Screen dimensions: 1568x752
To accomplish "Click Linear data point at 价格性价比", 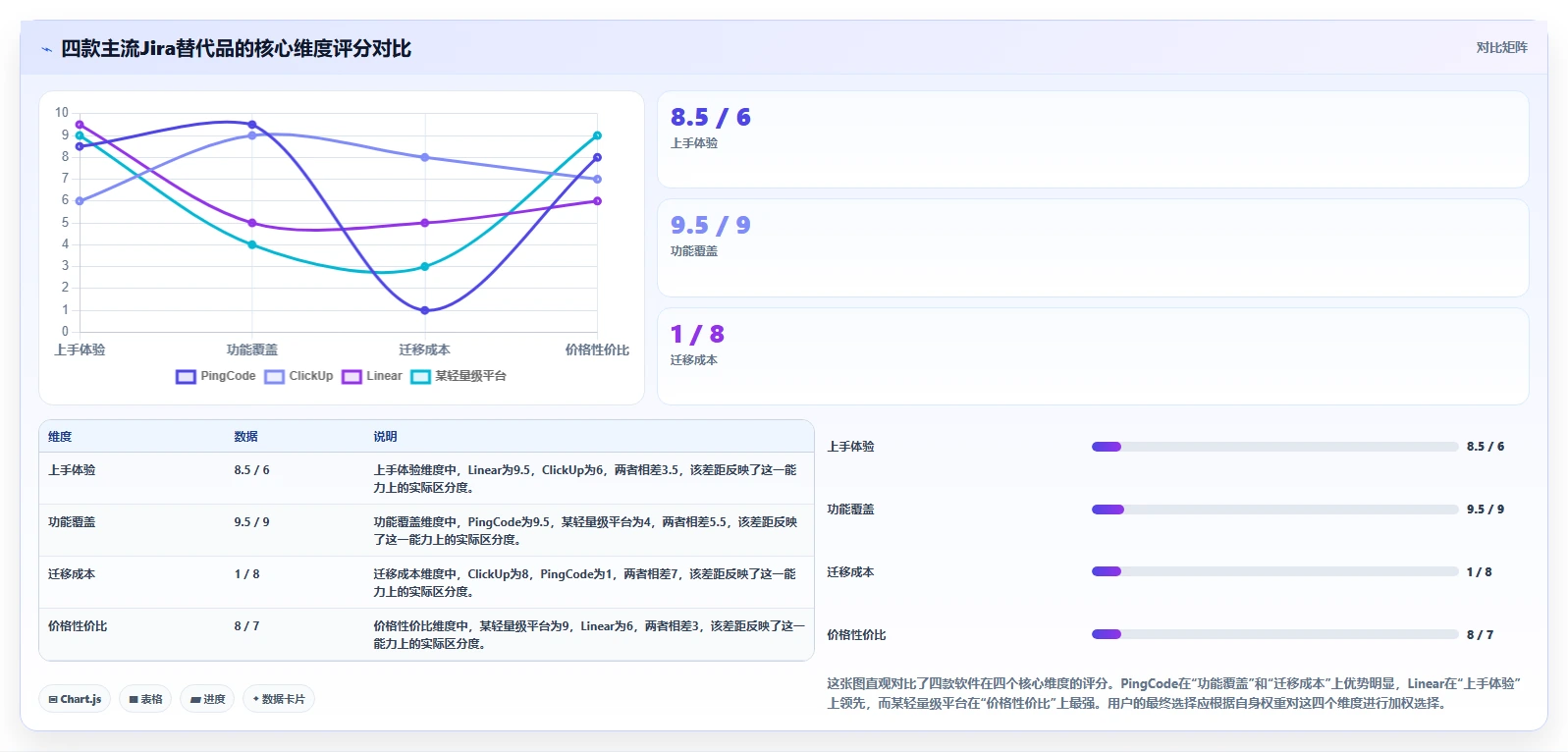I will coord(597,201).
